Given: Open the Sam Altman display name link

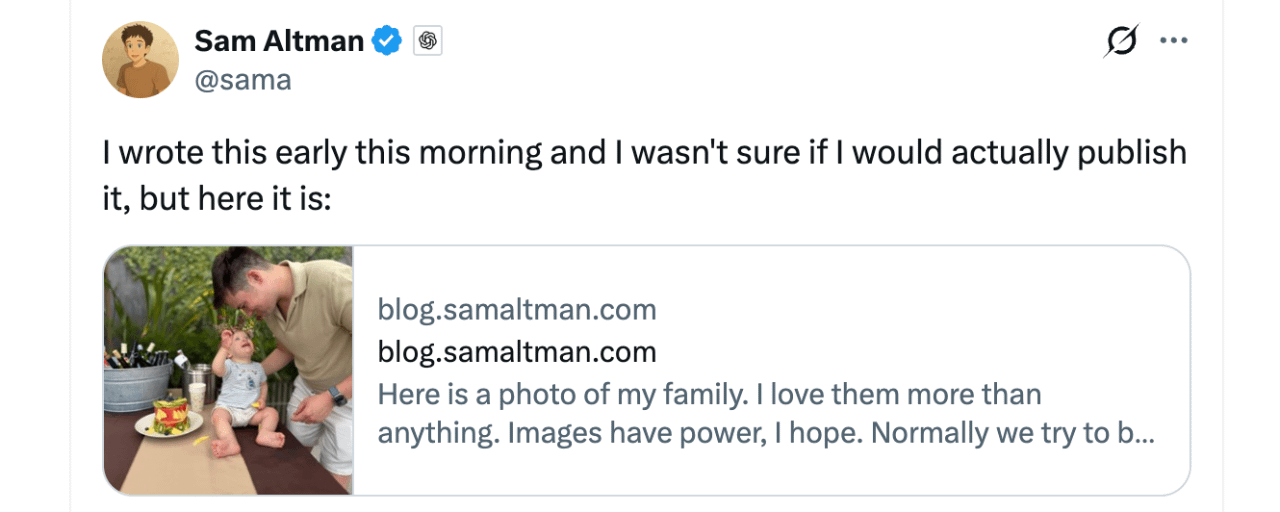Looking at the screenshot, I should (278, 41).
